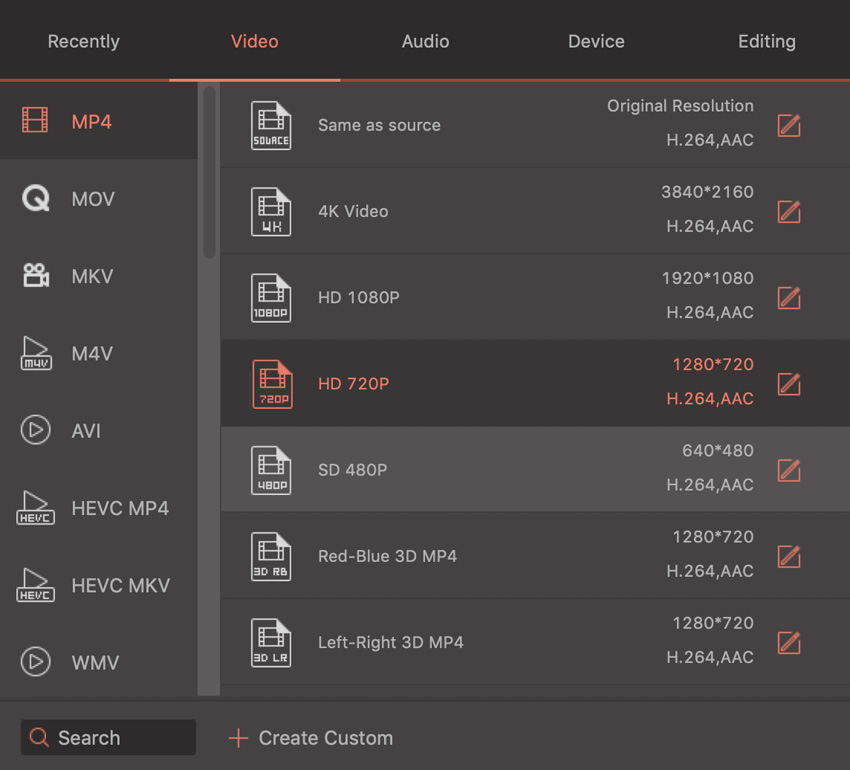
Task: Click the HD 720P edit pencil icon
Action: [x=789, y=384]
